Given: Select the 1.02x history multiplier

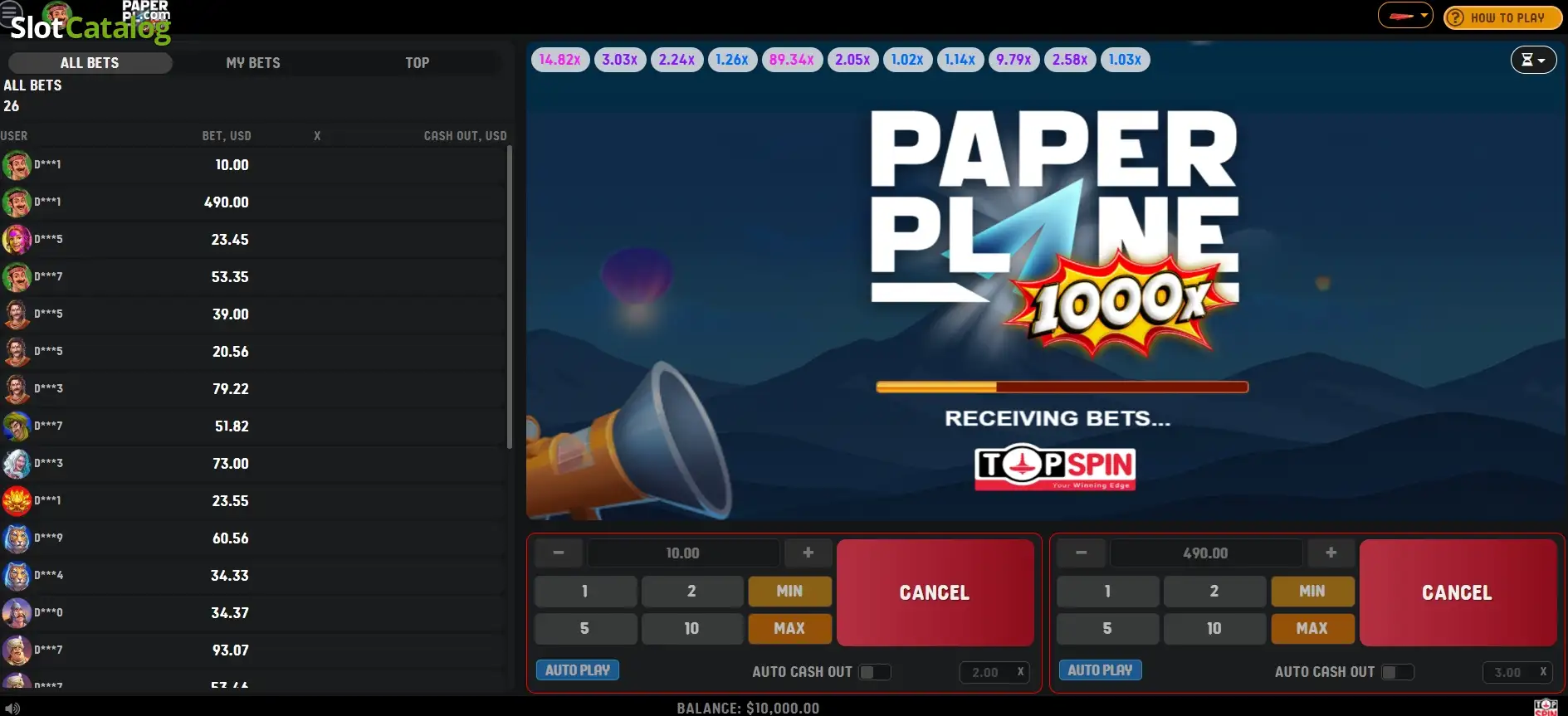Looking at the screenshot, I should [907, 60].
